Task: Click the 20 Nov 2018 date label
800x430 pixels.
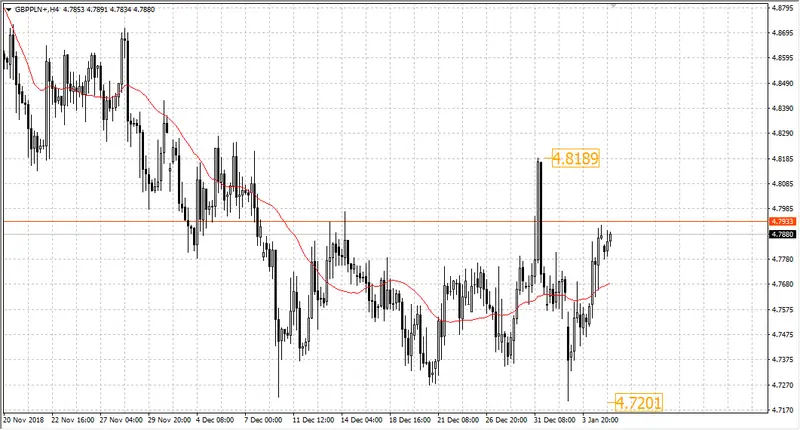Action: (x=24, y=420)
